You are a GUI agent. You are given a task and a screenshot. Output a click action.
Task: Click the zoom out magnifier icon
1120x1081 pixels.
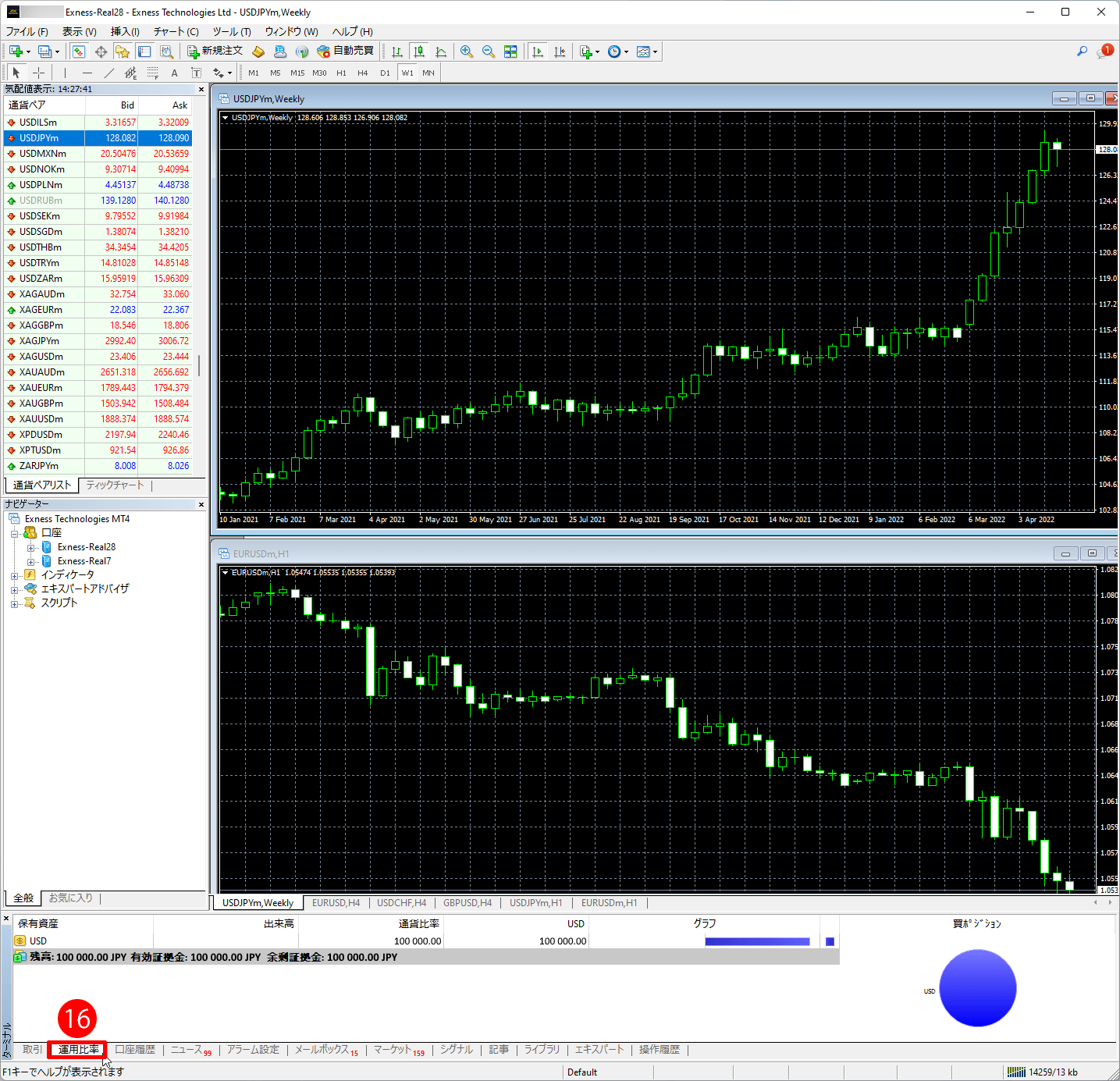(x=489, y=52)
